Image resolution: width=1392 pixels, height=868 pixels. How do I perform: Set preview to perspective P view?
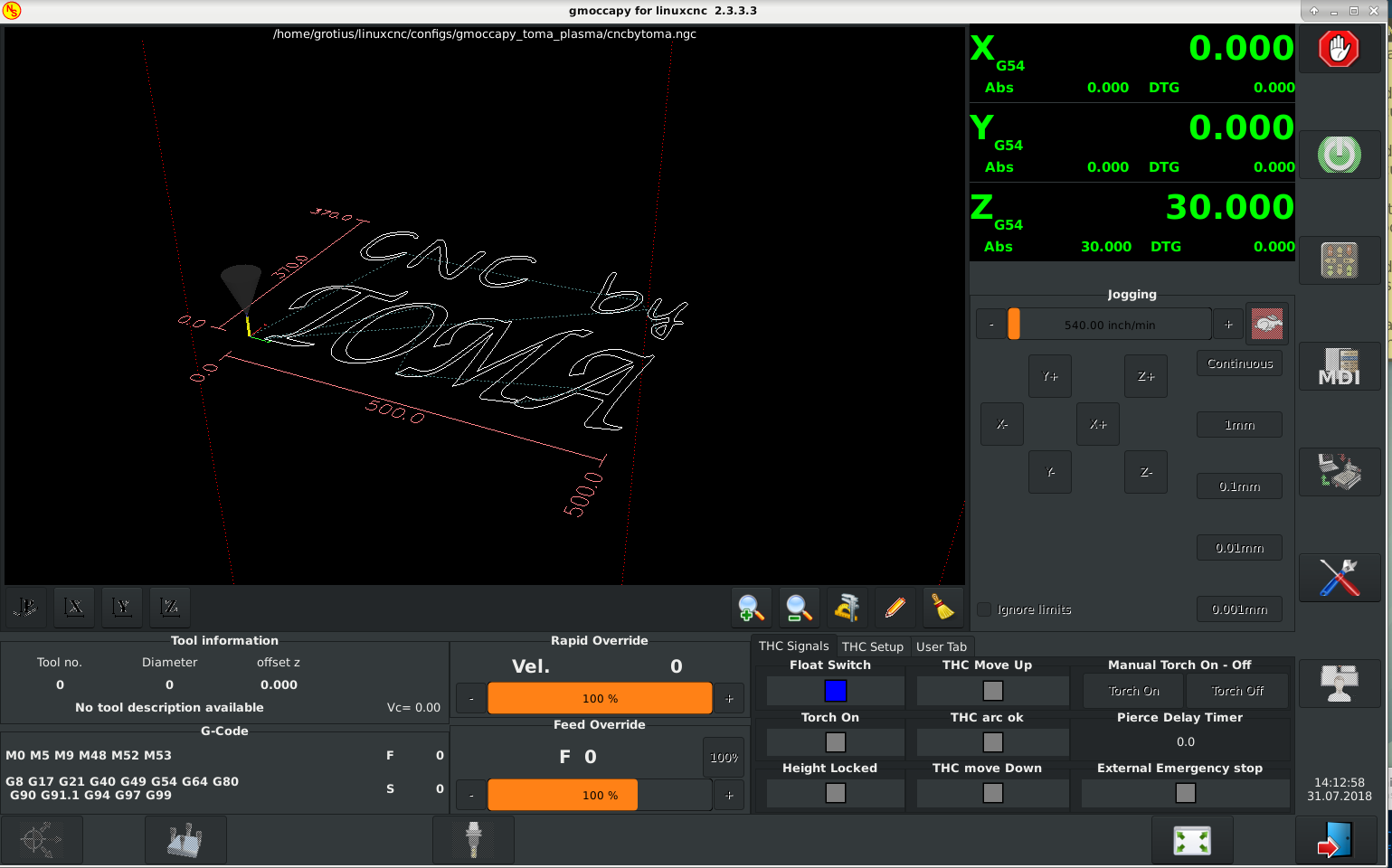(26, 607)
